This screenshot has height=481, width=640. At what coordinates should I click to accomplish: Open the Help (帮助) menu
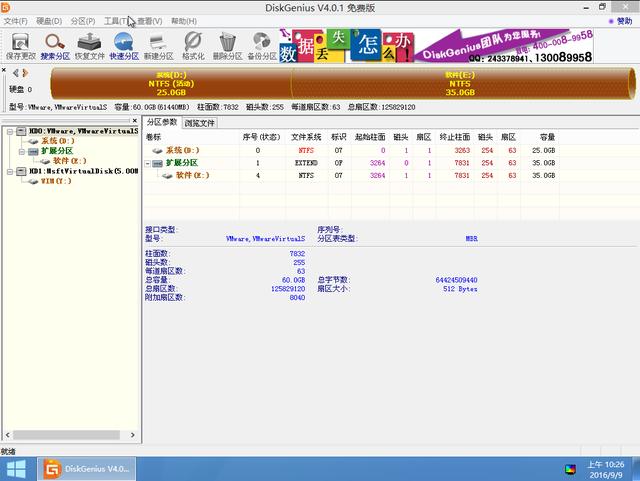(x=184, y=21)
